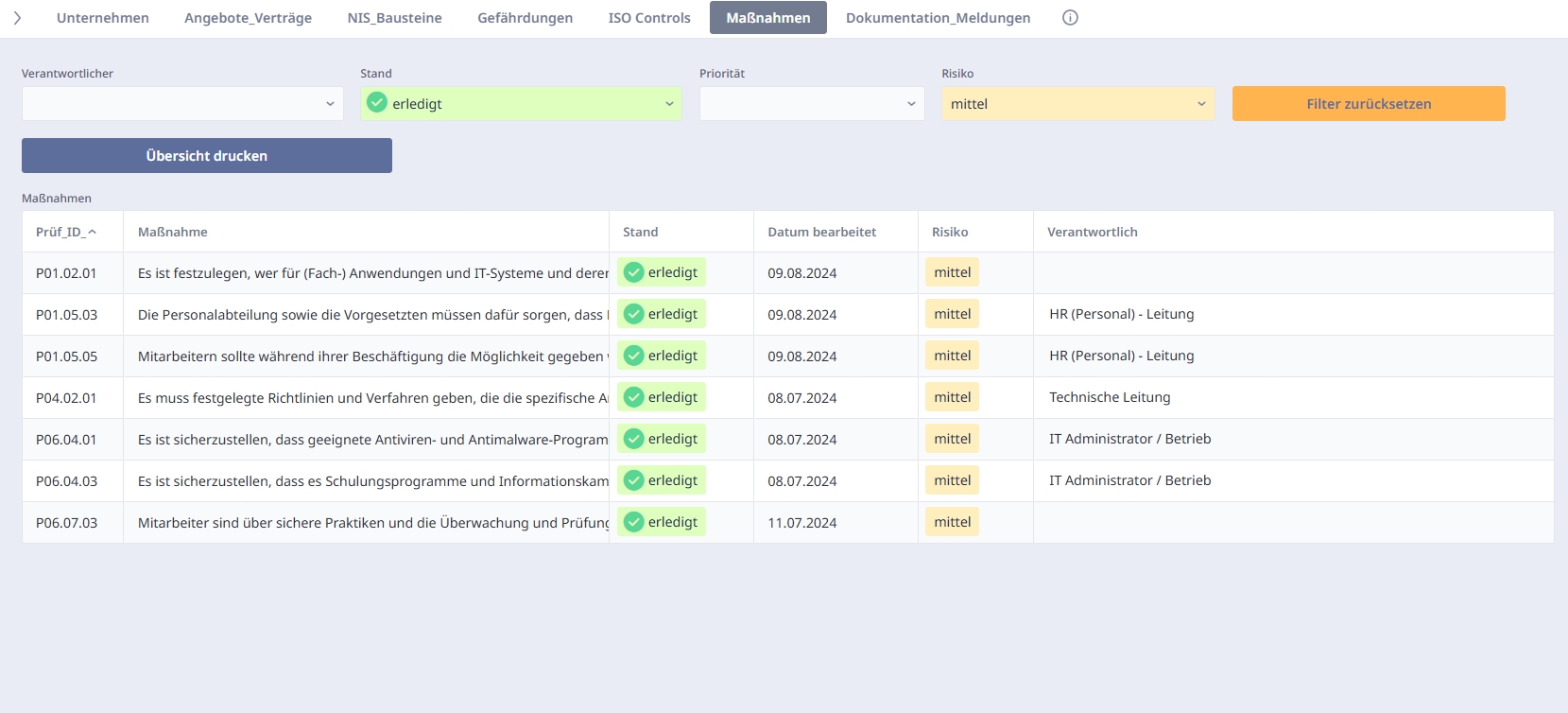Click the info circle icon after the tabs
The image size is (1568, 713).
(1070, 18)
